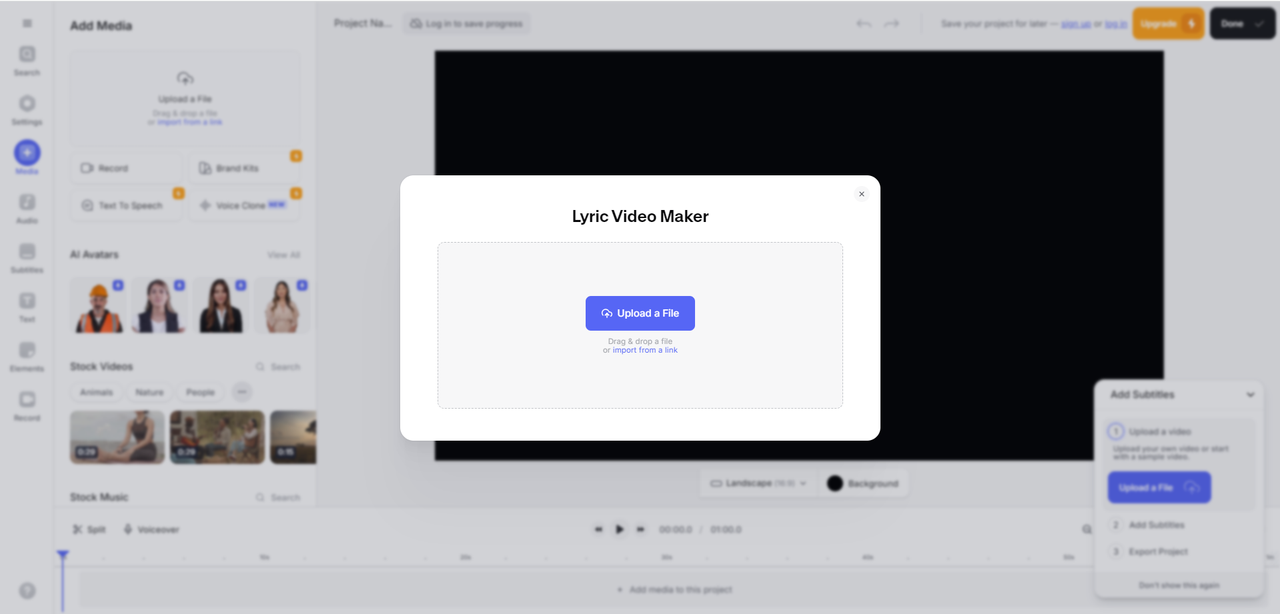Viewport: 1280px width, 614px height.
Task: Click 'Add media to this project' in timeline
Action: tap(675, 590)
